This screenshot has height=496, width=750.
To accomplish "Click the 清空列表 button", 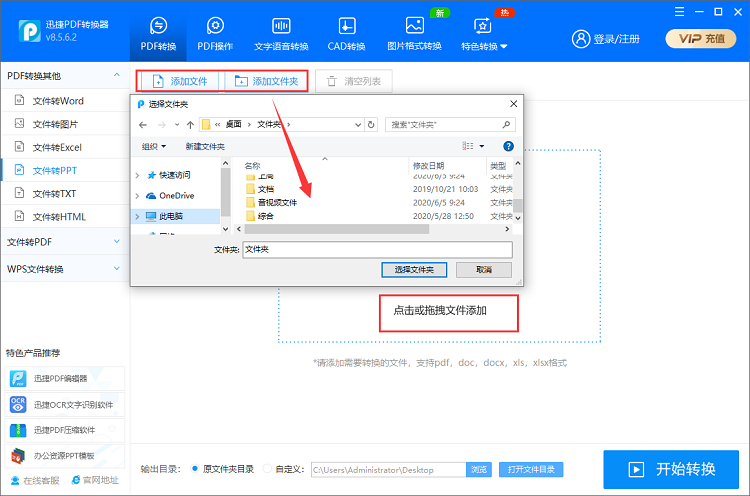I will click(x=354, y=81).
